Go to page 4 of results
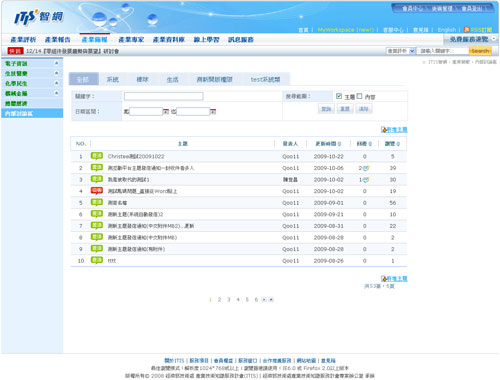Image resolution: width=500 pixels, height=380 pixels. (238, 299)
